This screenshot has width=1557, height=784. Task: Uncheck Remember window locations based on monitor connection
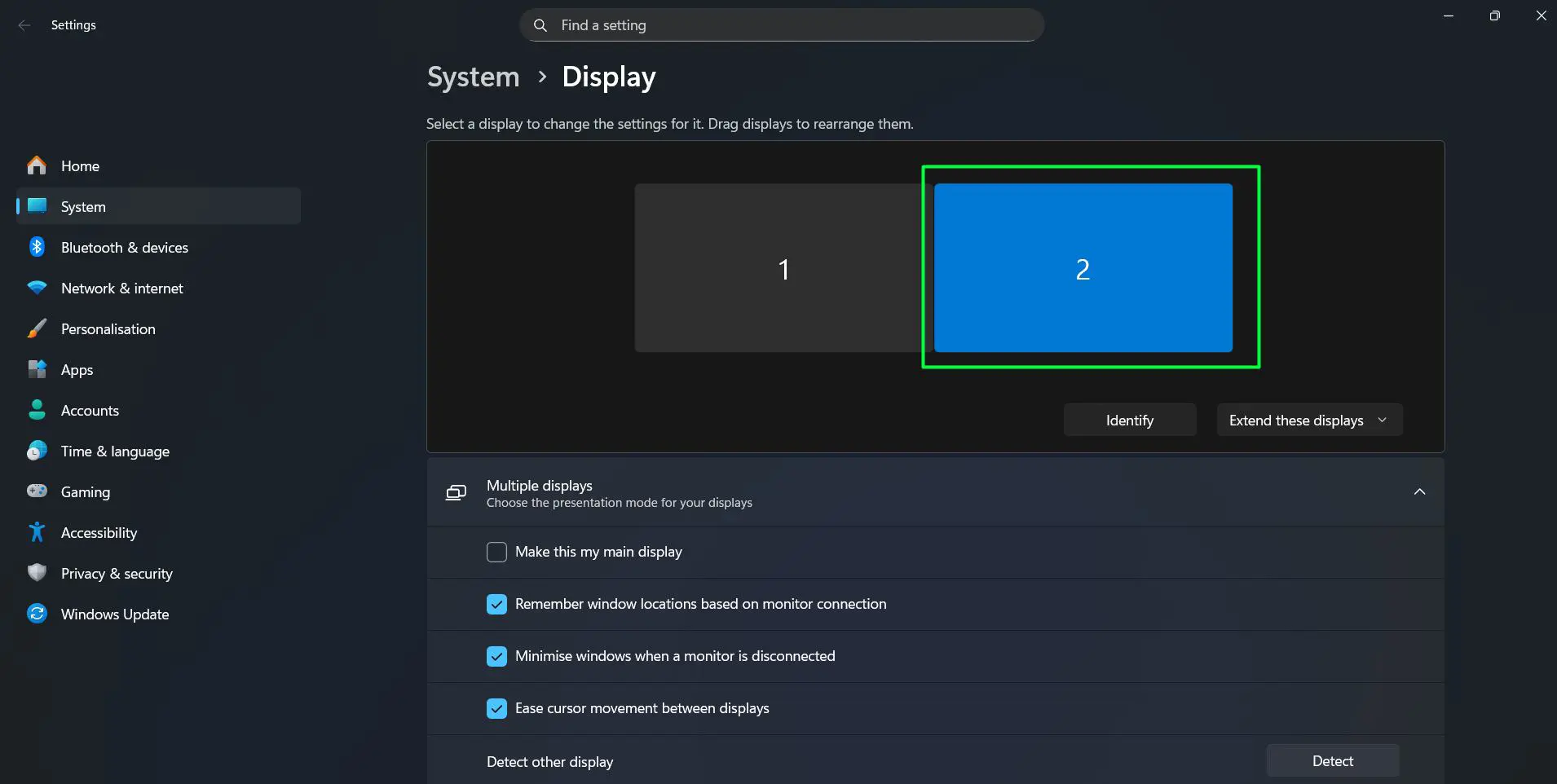[x=496, y=604]
